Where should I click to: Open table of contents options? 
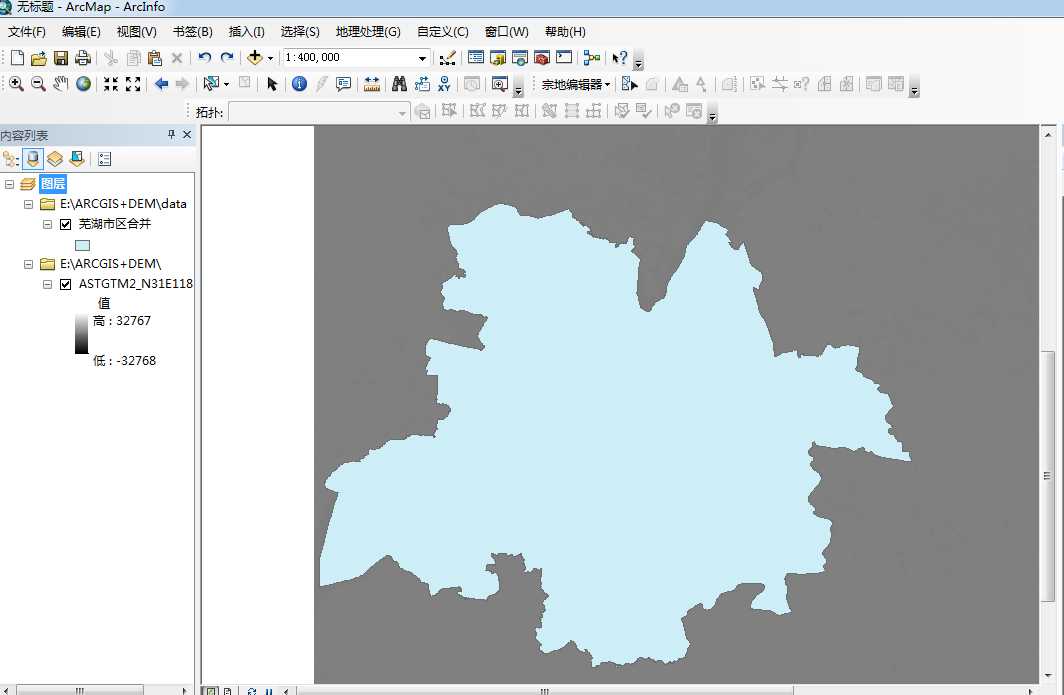[x=104, y=159]
